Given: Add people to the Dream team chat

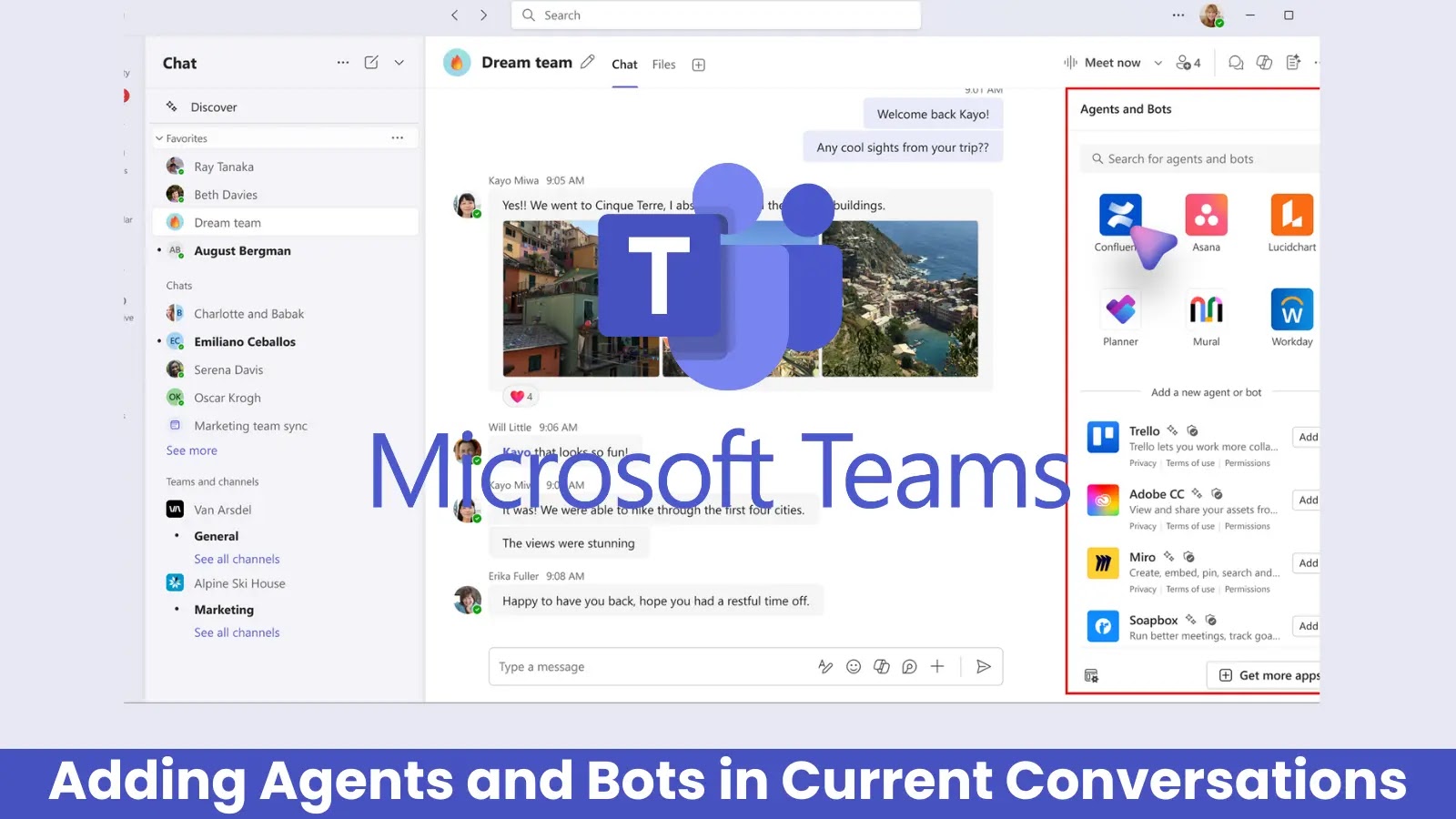Looking at the screenshot, I should (x=1186, y=62).
